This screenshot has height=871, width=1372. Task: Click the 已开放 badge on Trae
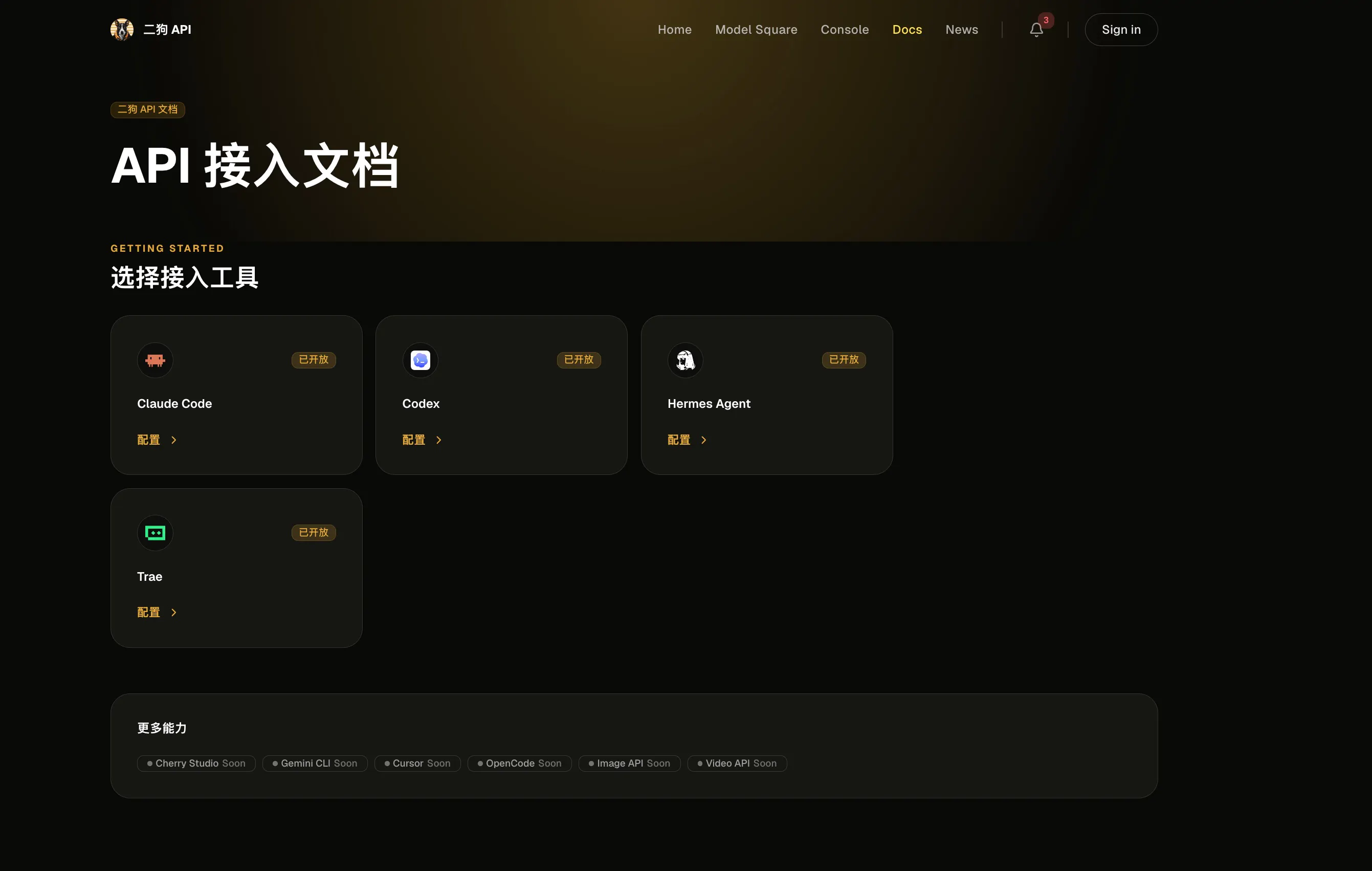(314, 532)
